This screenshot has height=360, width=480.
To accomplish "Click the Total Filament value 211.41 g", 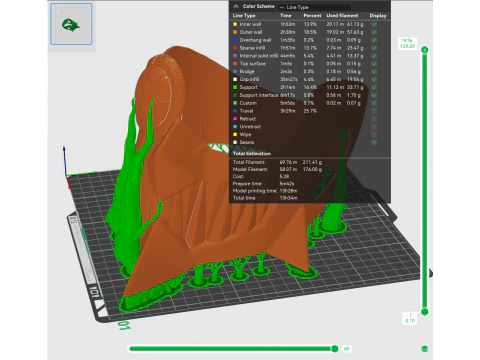I will tap(312, 162).
